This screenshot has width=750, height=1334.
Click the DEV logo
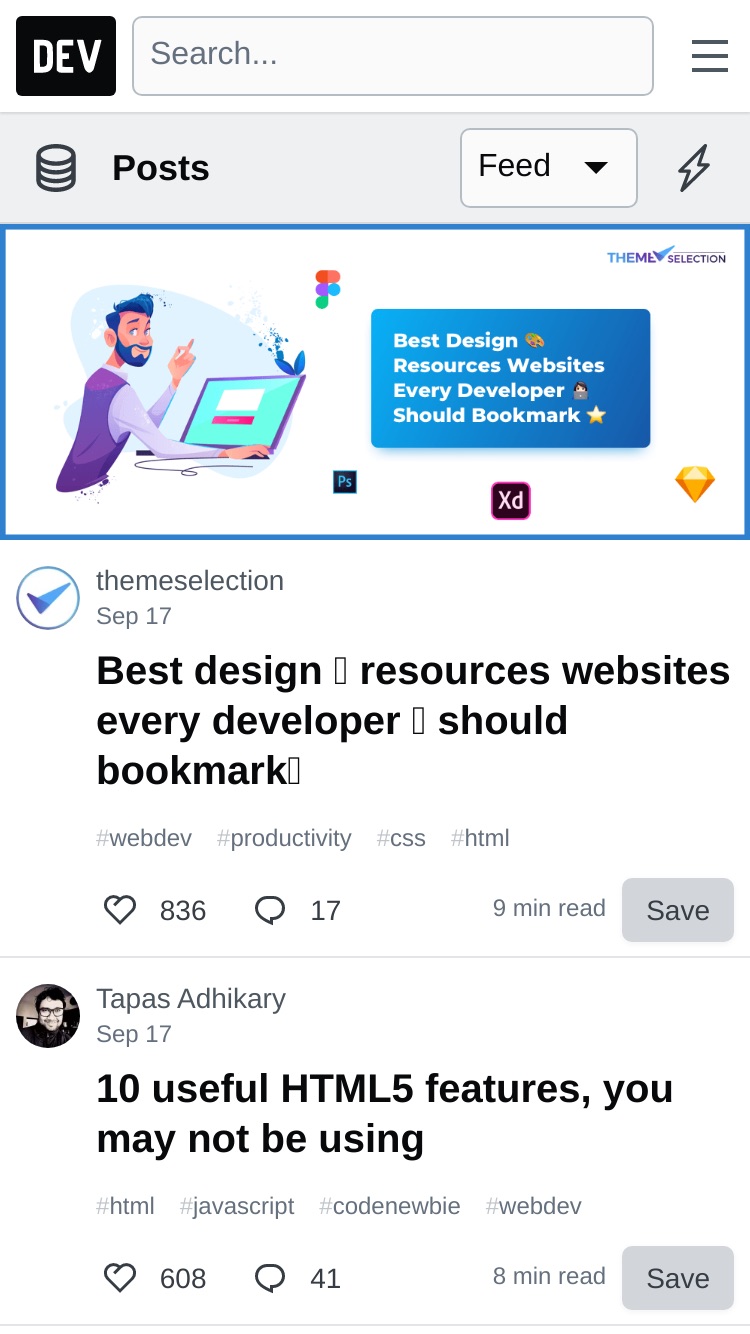66,56
